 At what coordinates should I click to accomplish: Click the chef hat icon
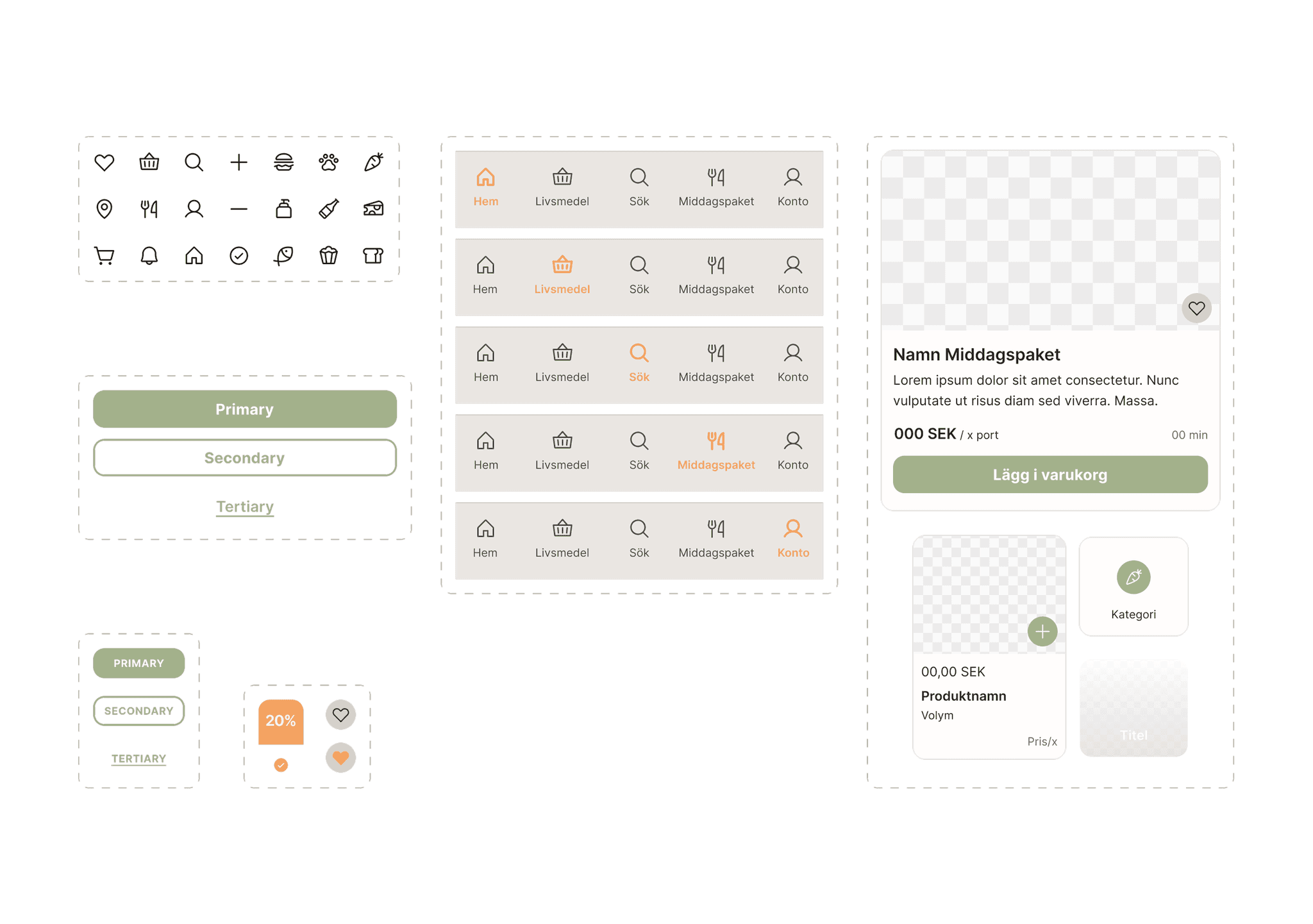373,256
